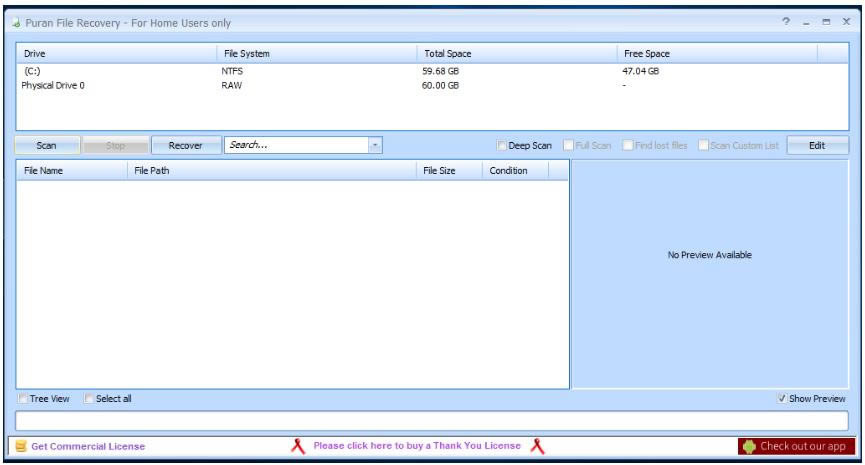
Task: Sort the drive list by Drive column
Action: [x=116, y=54]
